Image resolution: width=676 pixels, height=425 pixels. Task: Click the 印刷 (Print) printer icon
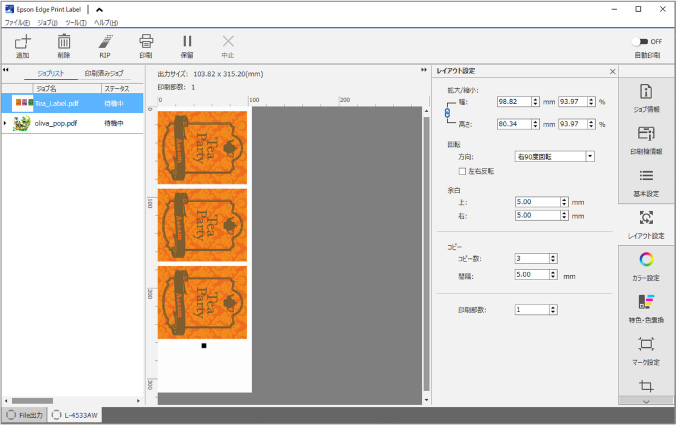[x=146, y=42]
